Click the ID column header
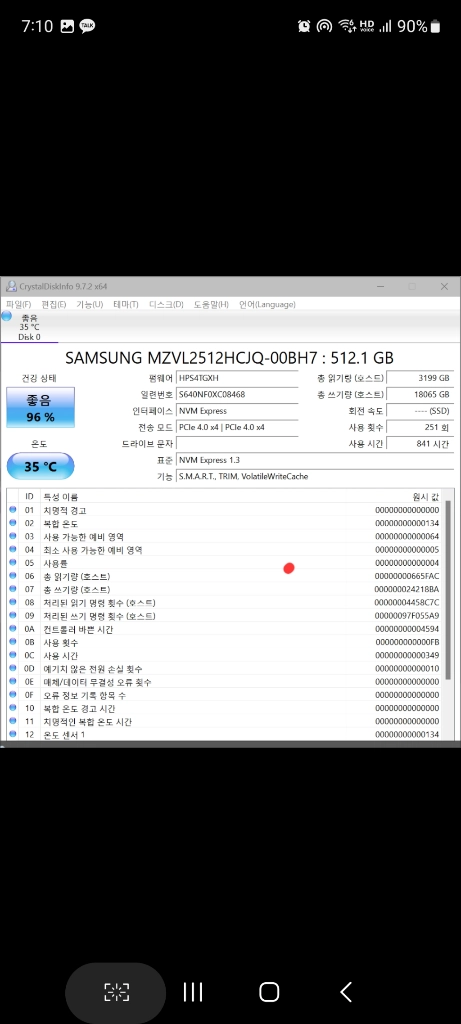 [29, 497]
